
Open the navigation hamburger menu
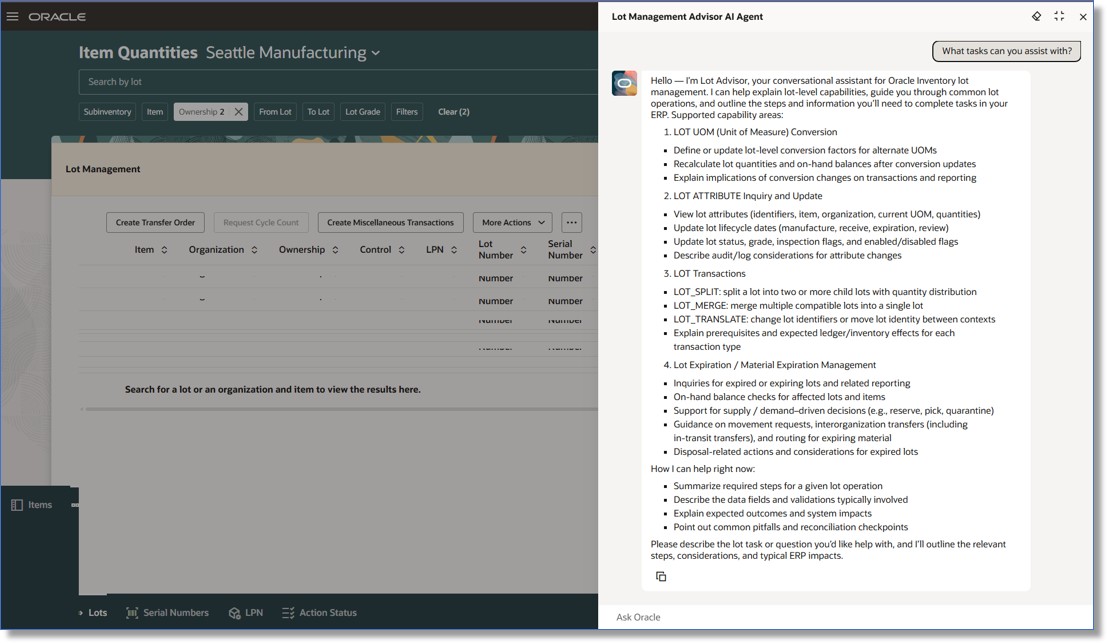[13, 15]
